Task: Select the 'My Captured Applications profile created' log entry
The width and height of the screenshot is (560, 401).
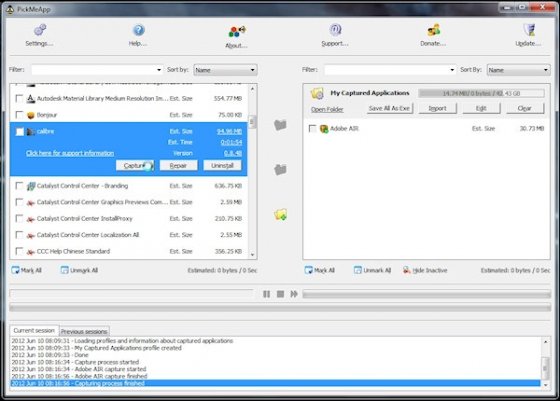Action: [x=275, y=348]
